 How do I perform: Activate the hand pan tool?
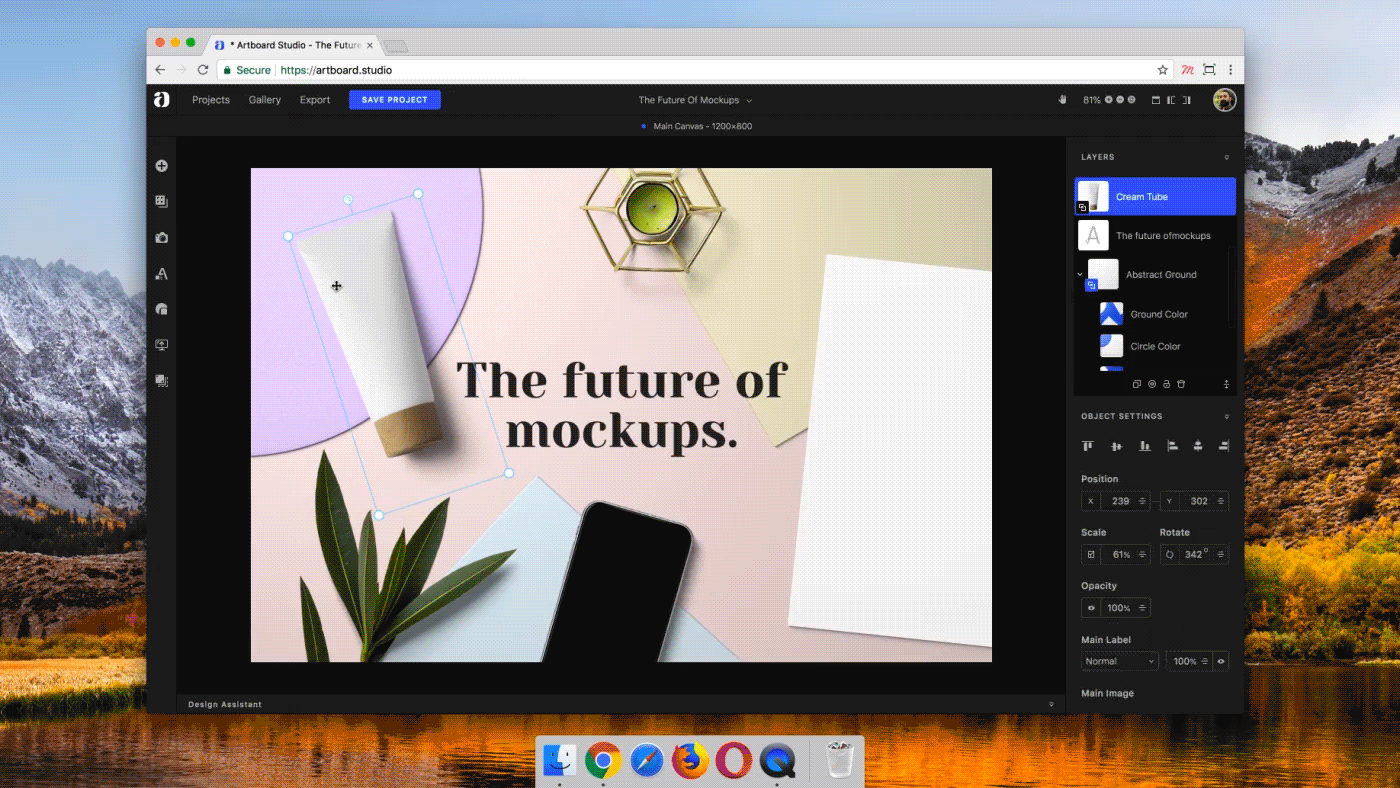[1063, 100]
